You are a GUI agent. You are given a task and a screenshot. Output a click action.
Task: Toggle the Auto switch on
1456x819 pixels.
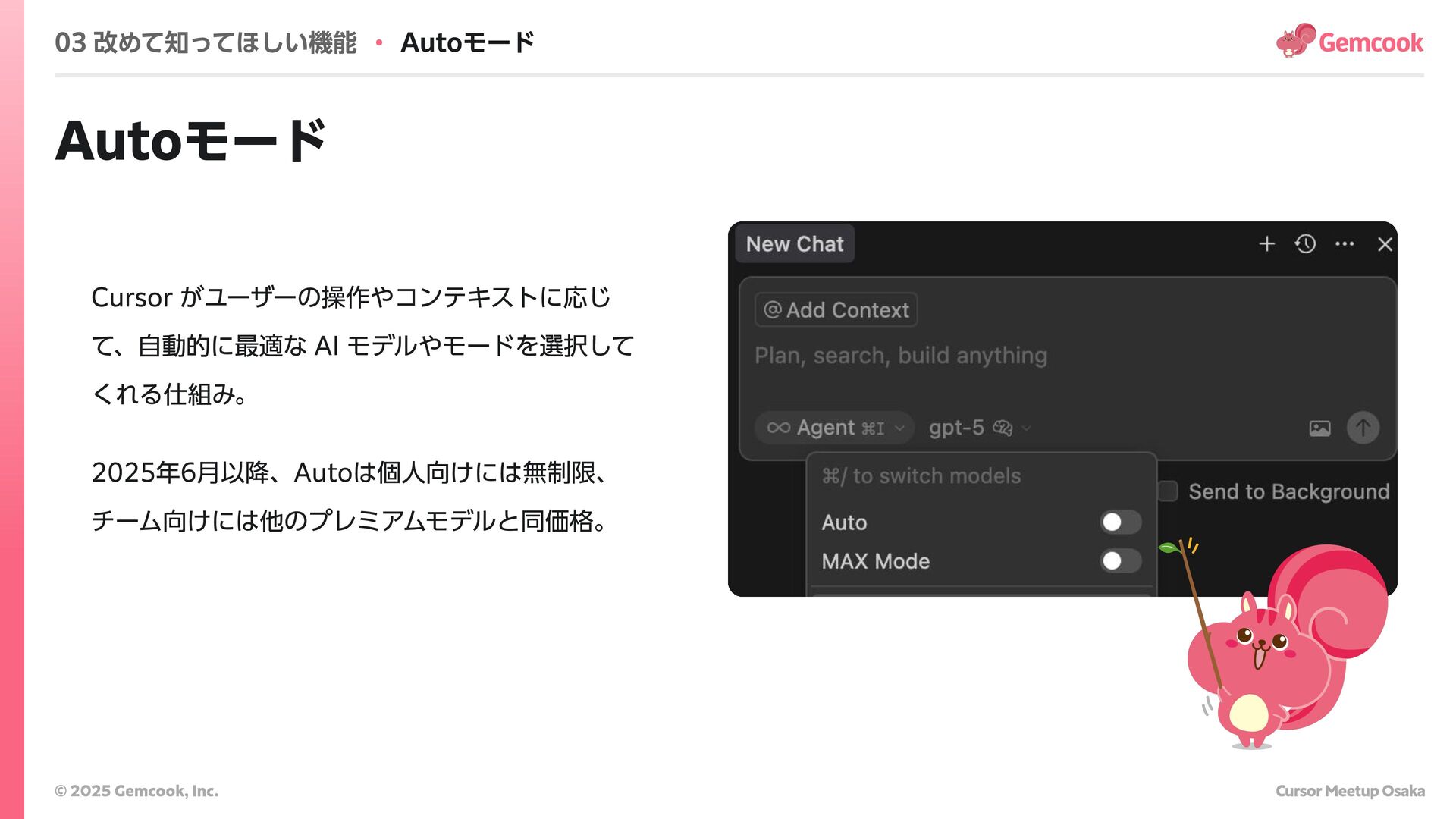1120,522
